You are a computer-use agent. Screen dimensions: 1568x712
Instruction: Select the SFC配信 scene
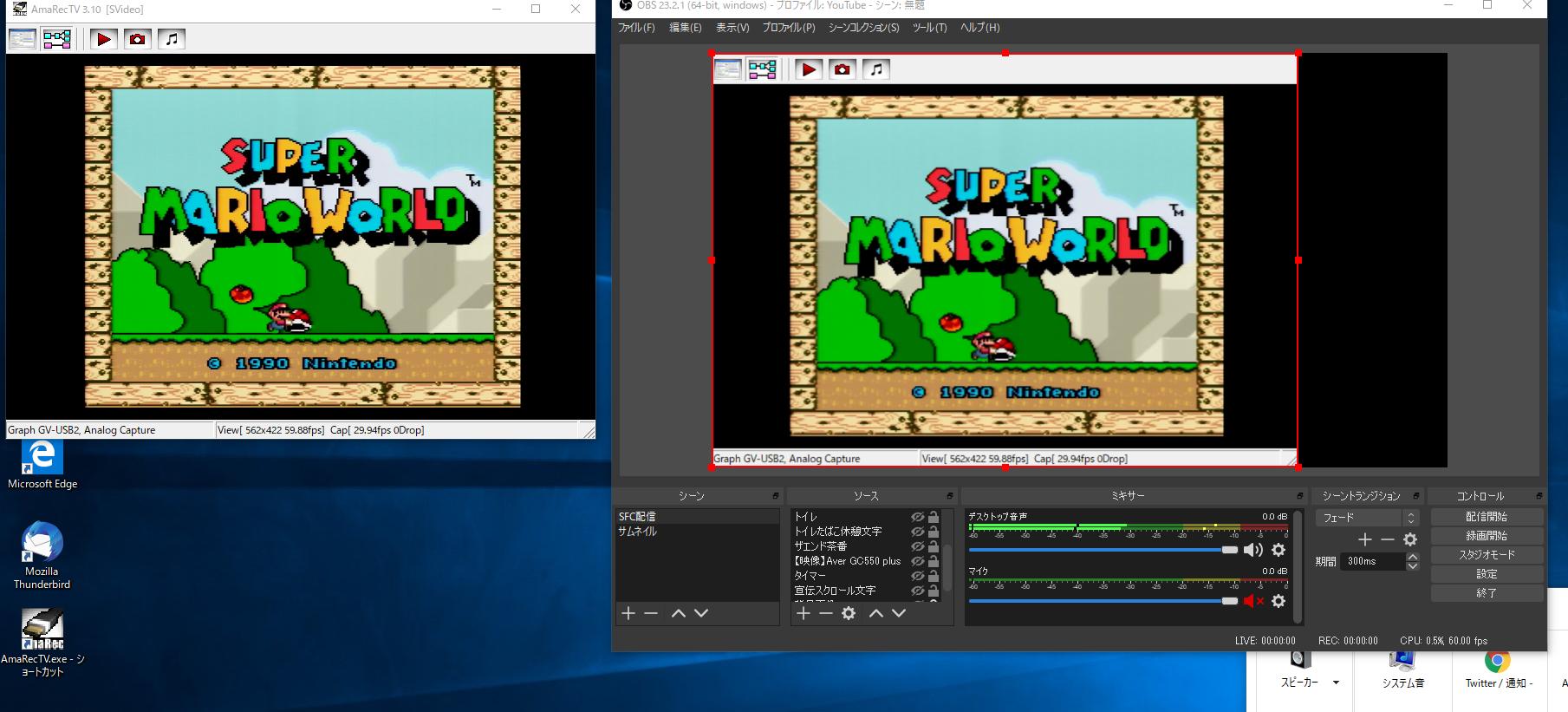point(697,517)
